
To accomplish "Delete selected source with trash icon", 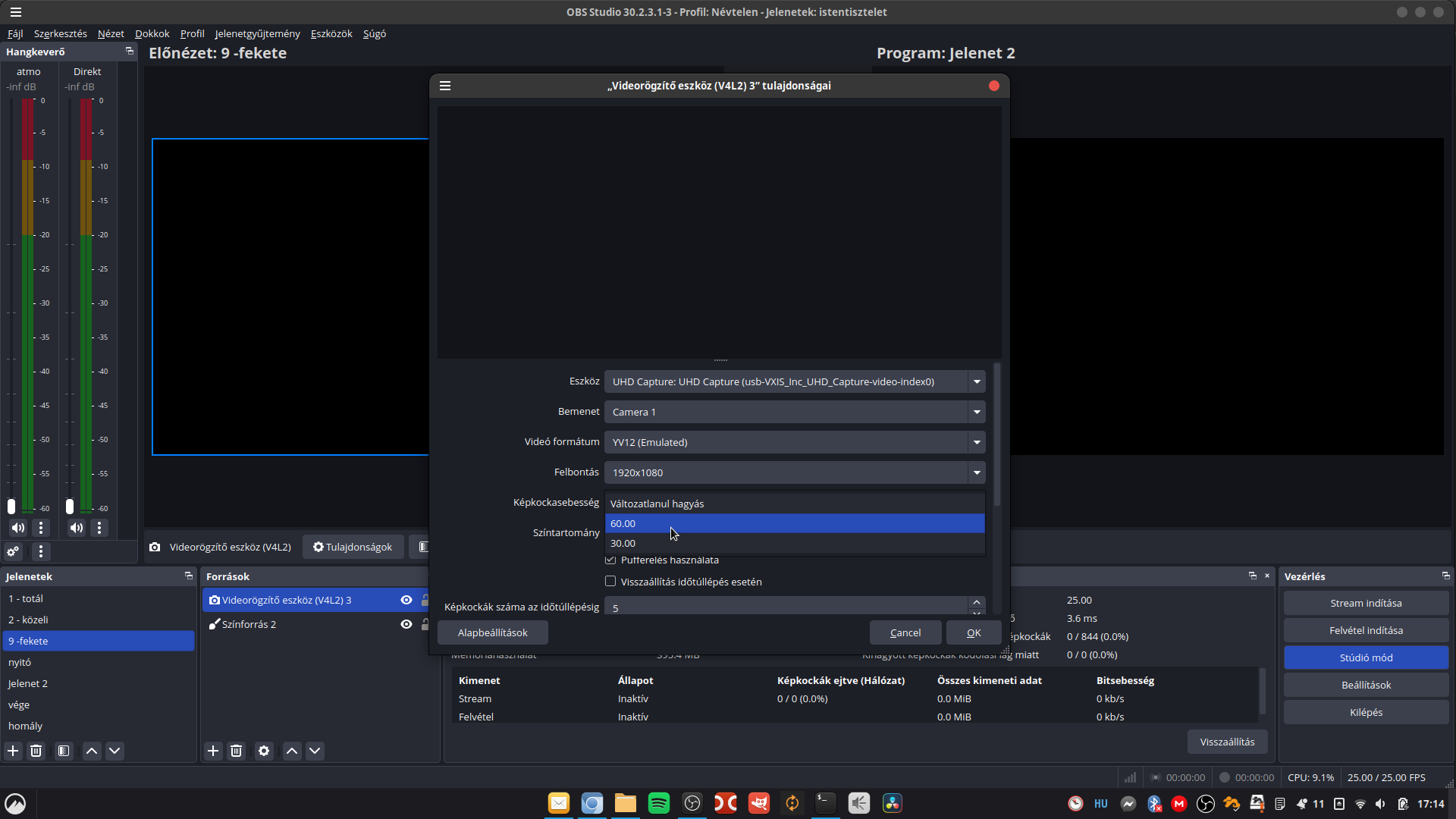I will pyautogui.click(x=236, y=751).
